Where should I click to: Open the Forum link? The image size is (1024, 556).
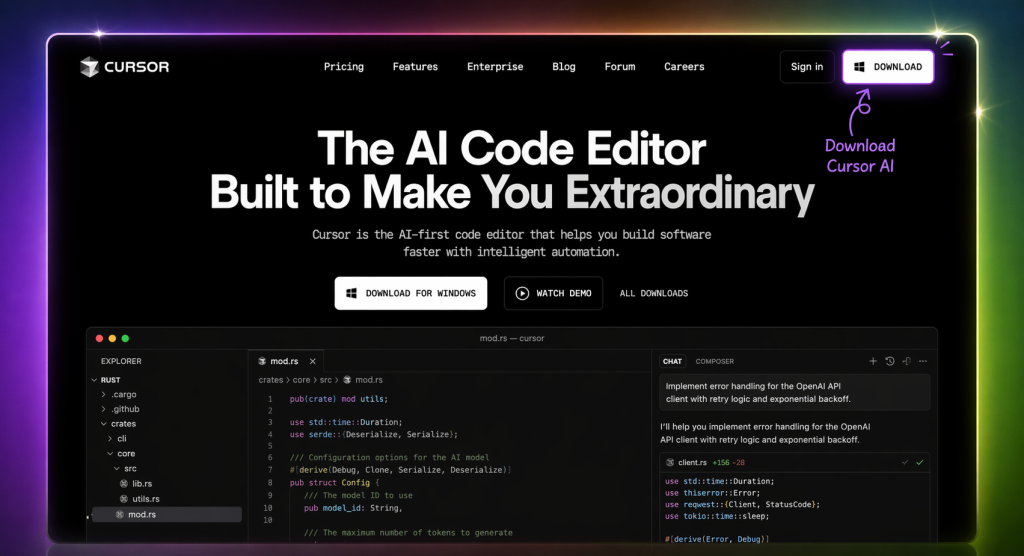[x=620, y=67]
